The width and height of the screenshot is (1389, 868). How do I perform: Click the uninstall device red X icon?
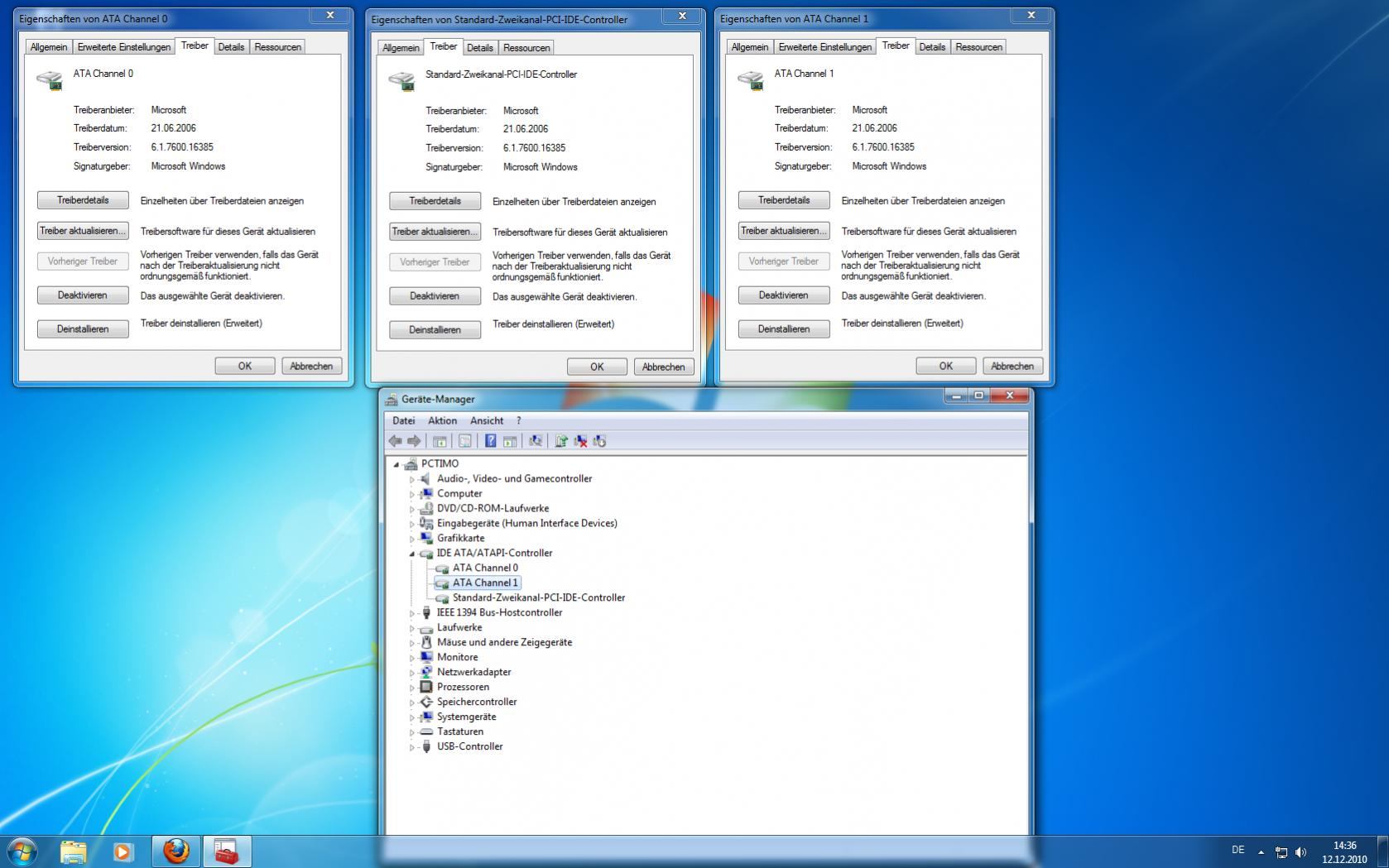pos(580,441)
